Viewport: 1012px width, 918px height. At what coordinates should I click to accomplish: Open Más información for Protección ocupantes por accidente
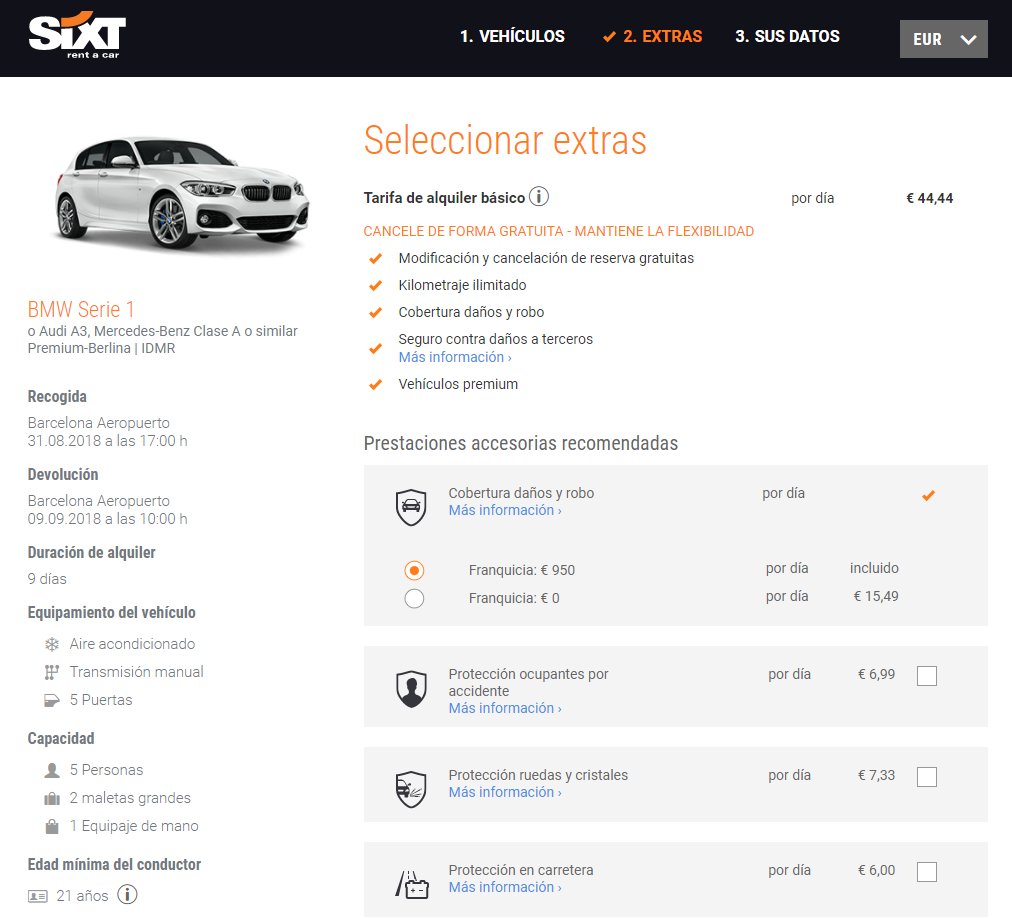tap(505, 708)
